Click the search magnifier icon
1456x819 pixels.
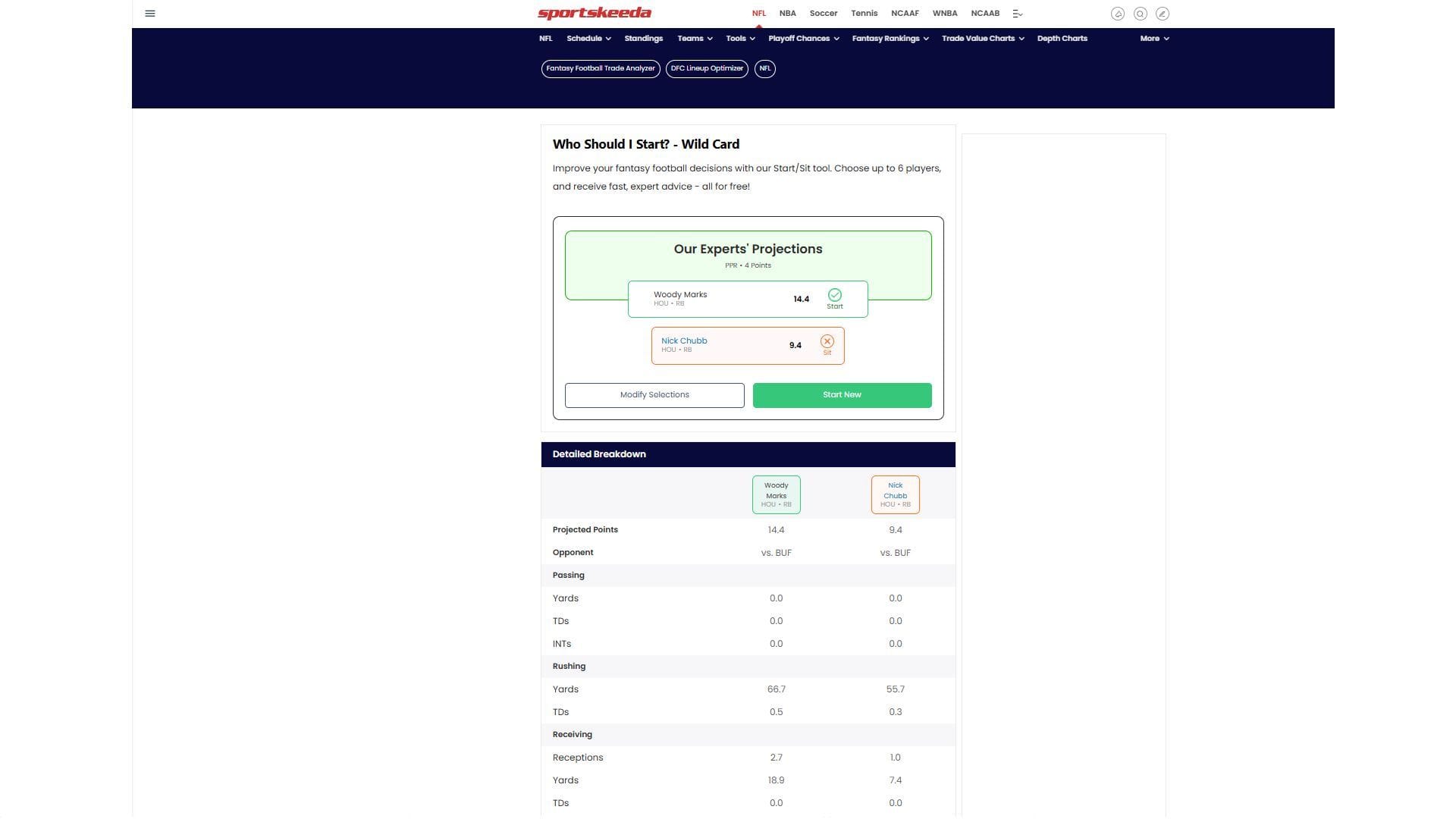point(1140,14)
